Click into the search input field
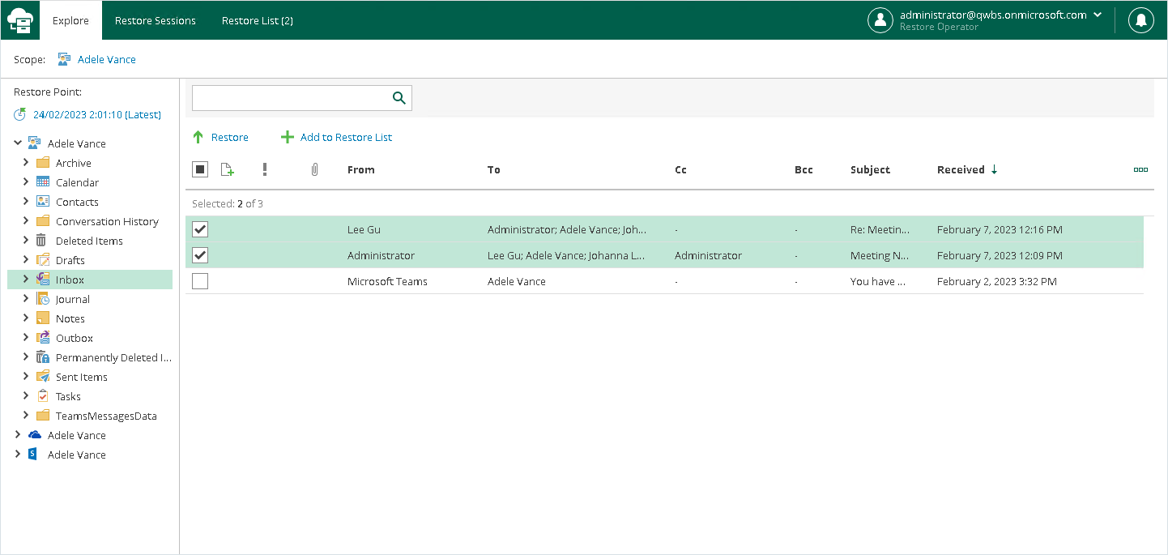The image size is (1168, 555). (290, 98)
